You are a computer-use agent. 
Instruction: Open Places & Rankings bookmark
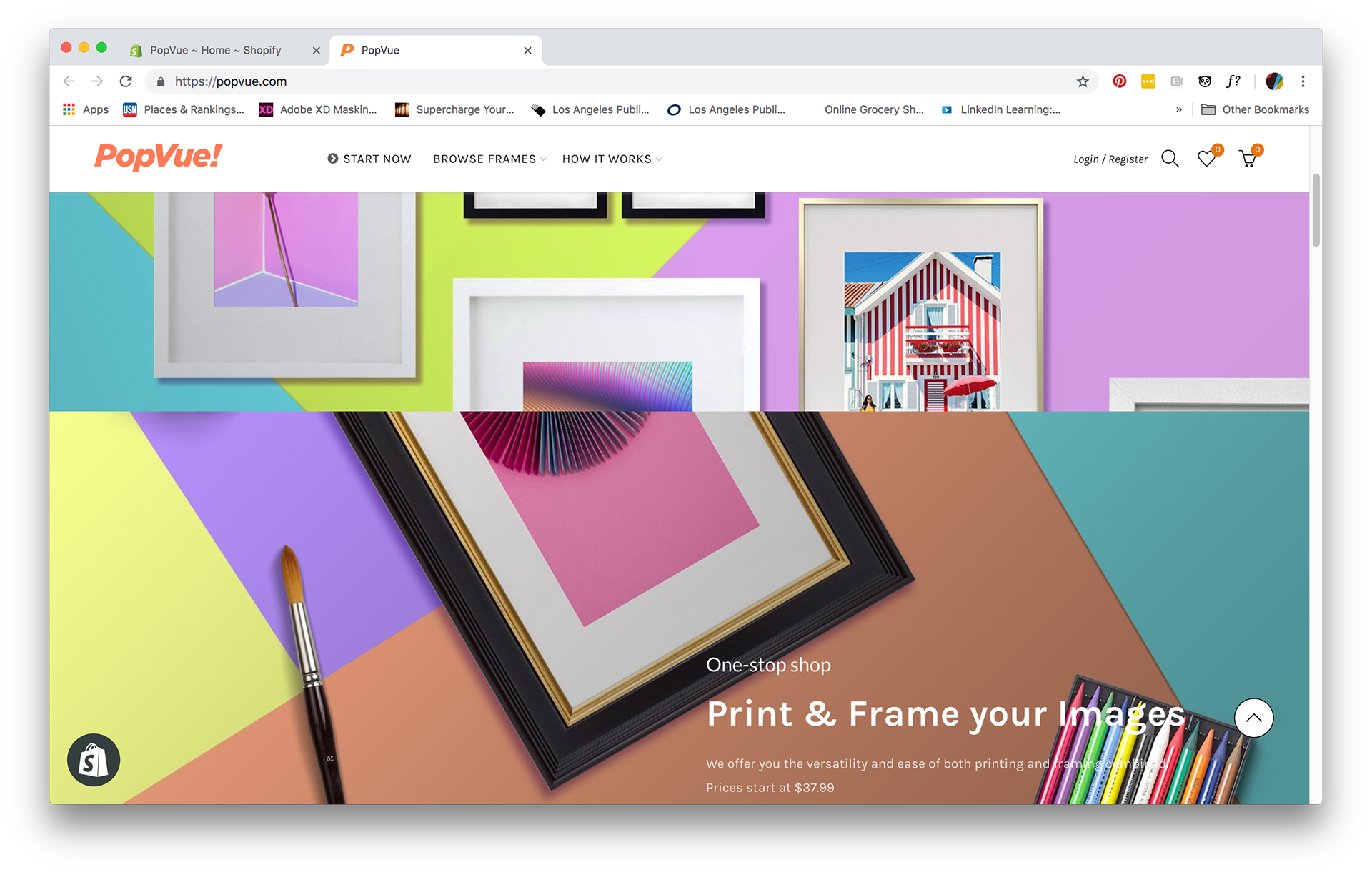point(184,109)
